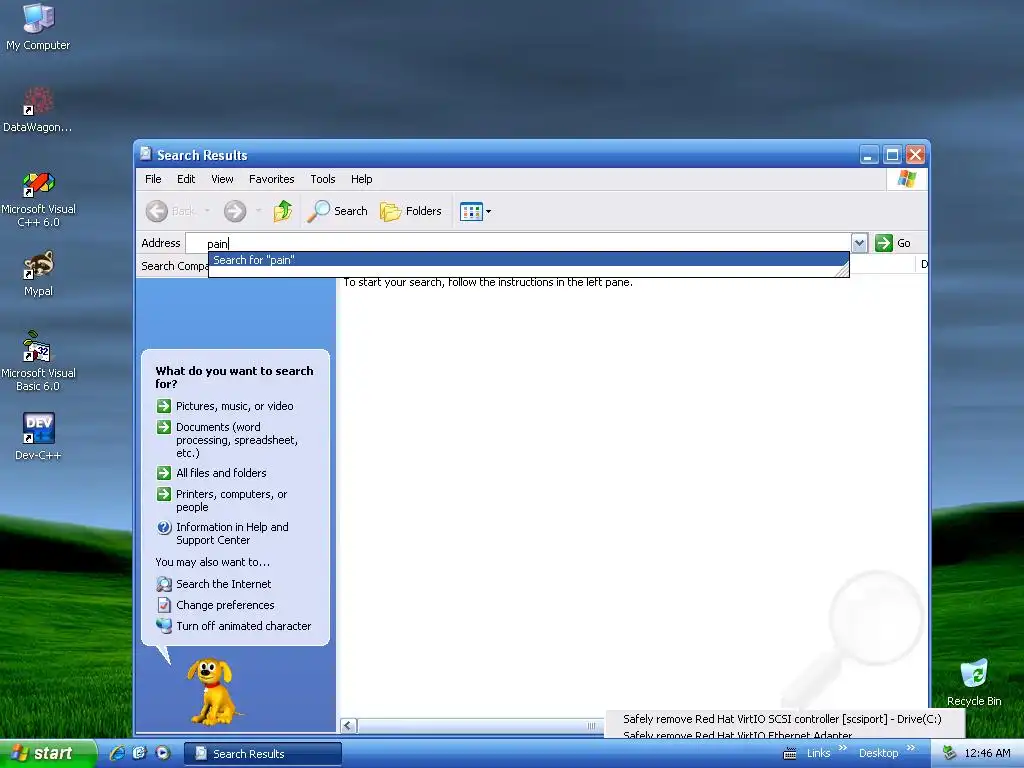
Task: Select the Search for "pain" suggestion
Action: pos(528,260)
